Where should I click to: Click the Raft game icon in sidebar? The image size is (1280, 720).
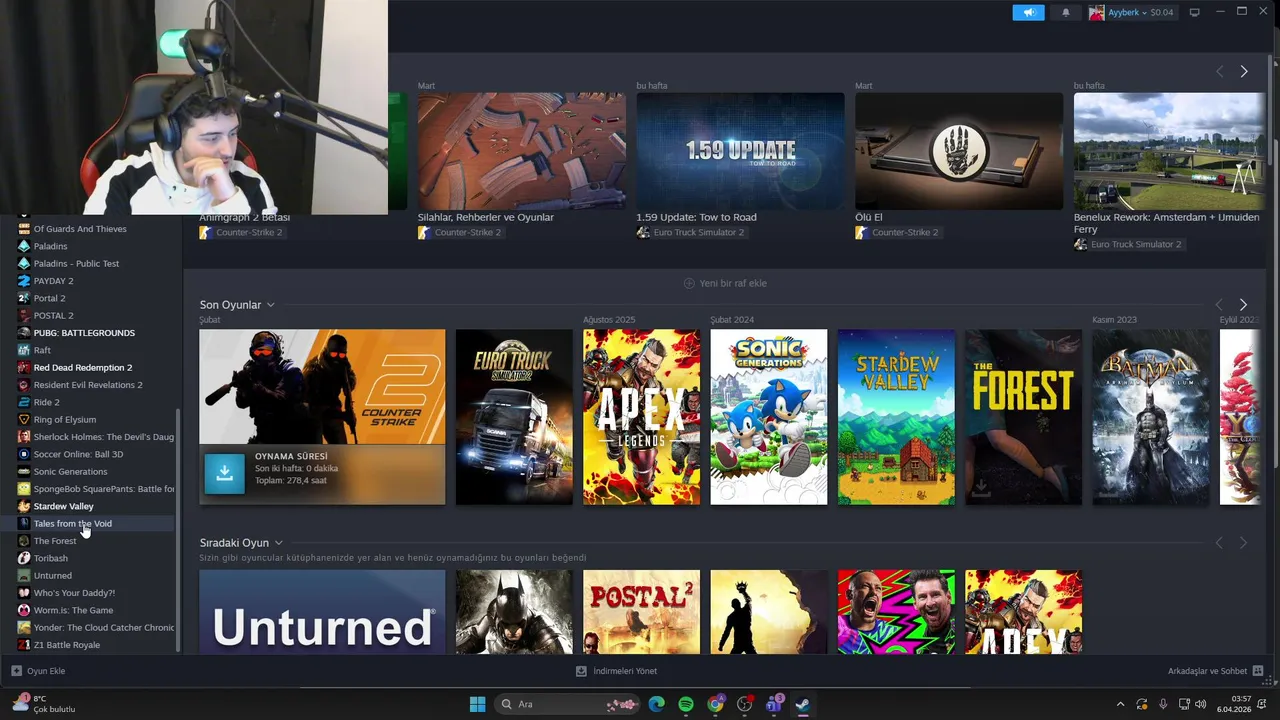[x=24, y=350]
